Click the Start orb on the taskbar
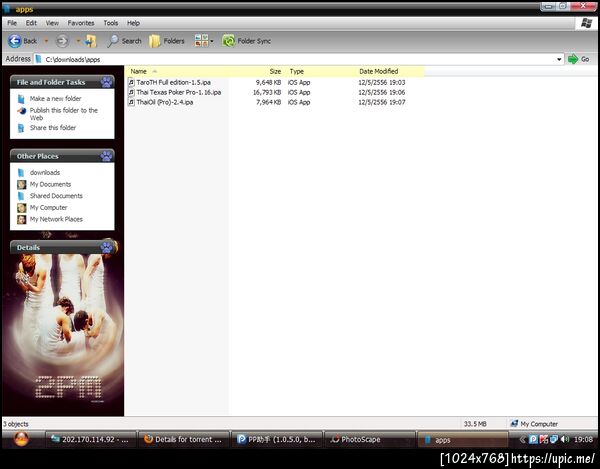600x469 pixels. [21, 439]
